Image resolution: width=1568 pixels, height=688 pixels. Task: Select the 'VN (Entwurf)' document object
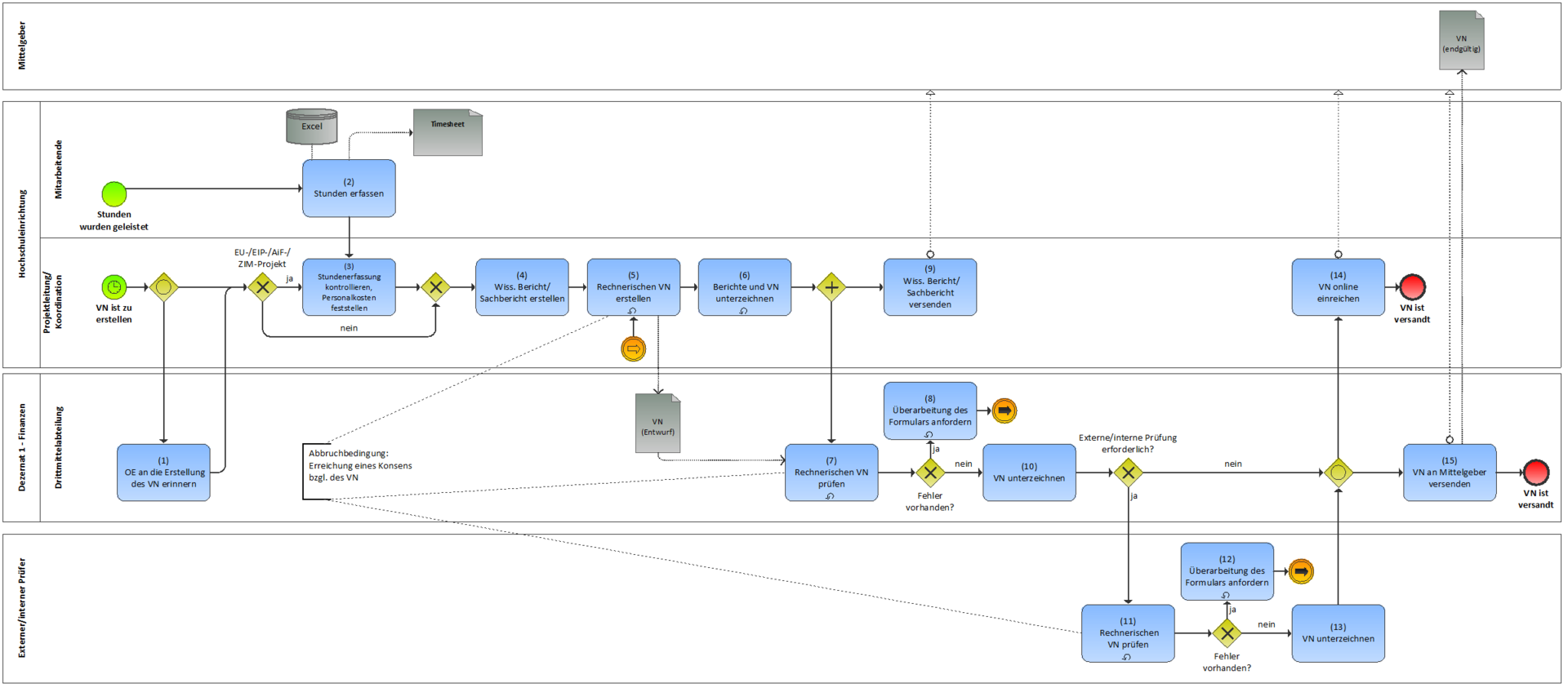[x=657, y=424]
